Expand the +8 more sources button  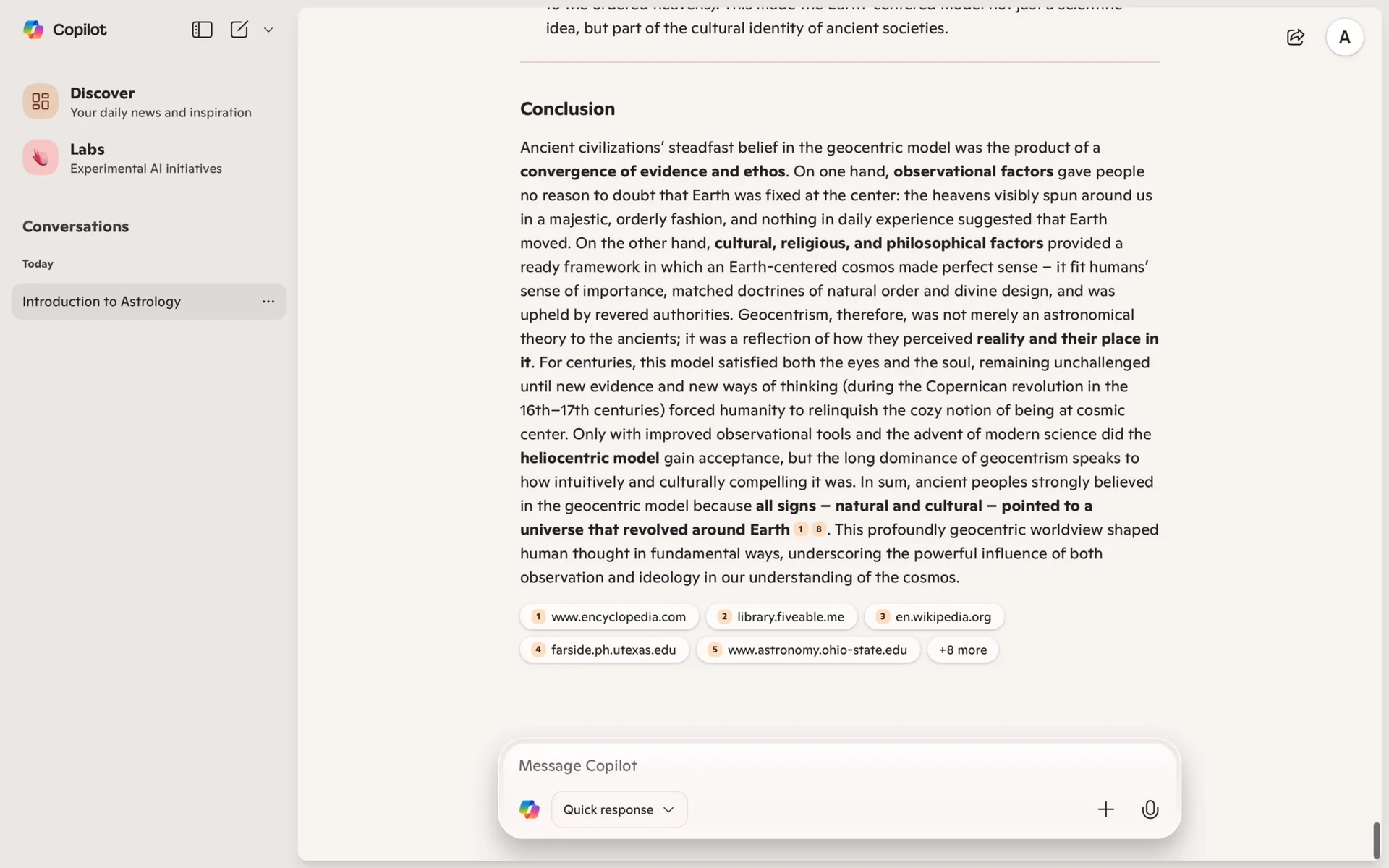[x=962, y=650]
